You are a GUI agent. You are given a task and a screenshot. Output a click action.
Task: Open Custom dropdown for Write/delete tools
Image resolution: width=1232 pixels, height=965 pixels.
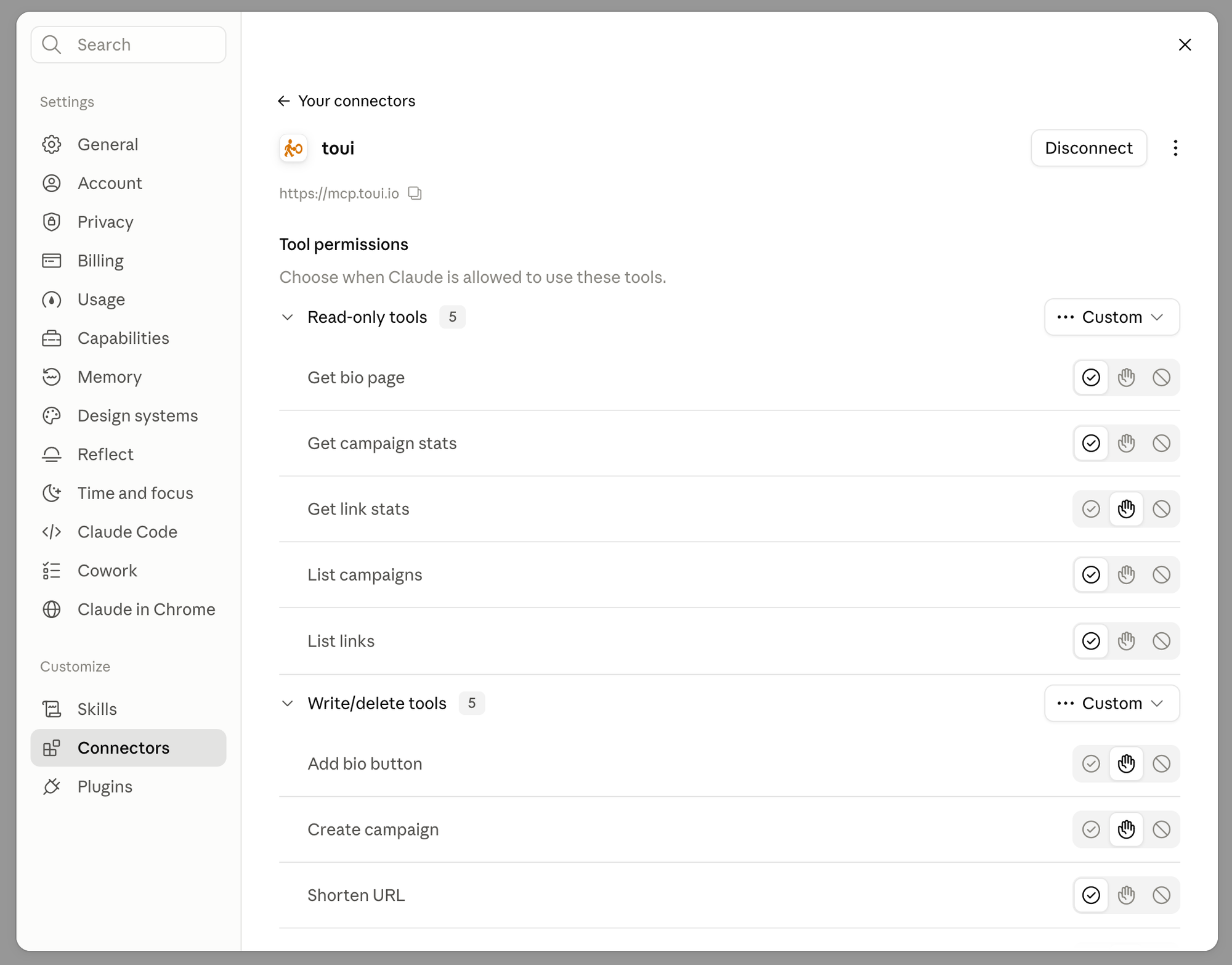1112,703
